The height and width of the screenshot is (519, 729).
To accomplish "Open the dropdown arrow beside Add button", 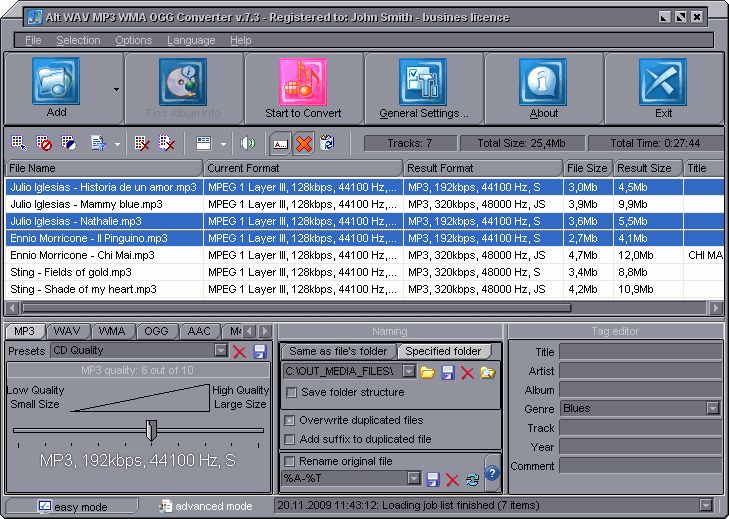I will (x=116, y=89).
